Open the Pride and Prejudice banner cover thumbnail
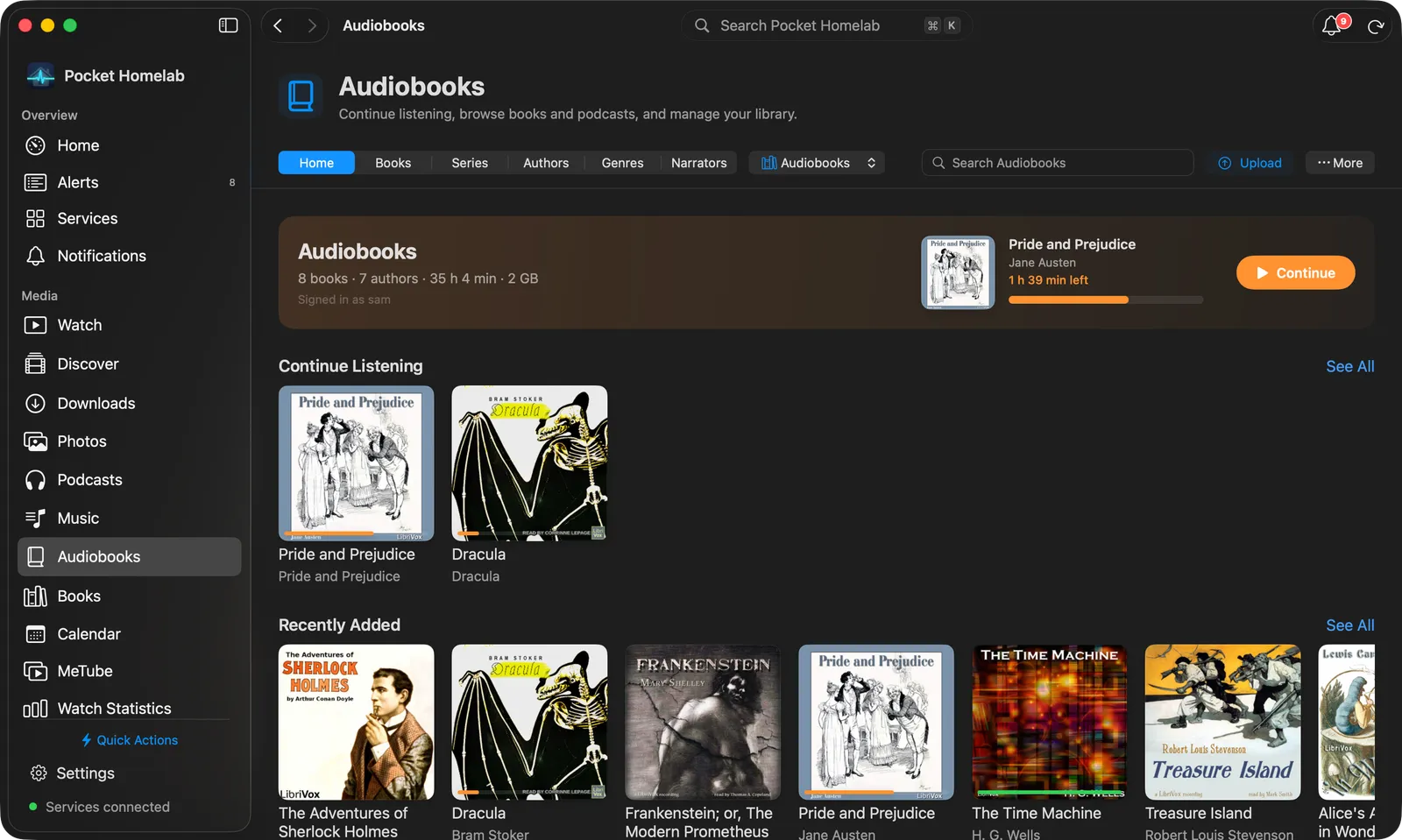Viewport: 1402px width, 840px height. point(958,272)
